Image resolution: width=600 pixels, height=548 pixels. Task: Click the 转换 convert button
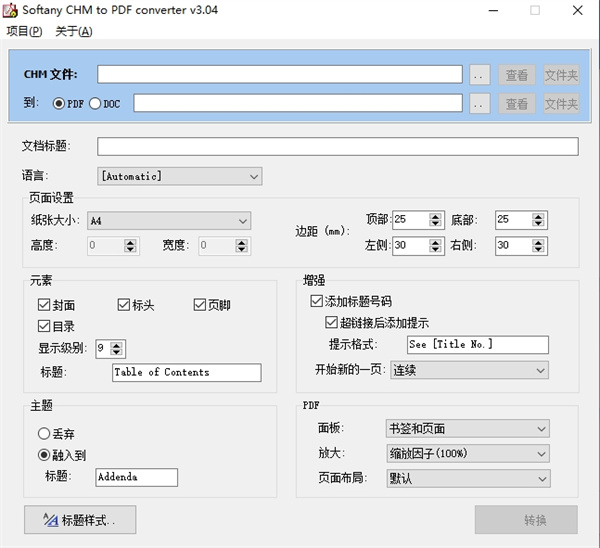(x=526, y=520)
